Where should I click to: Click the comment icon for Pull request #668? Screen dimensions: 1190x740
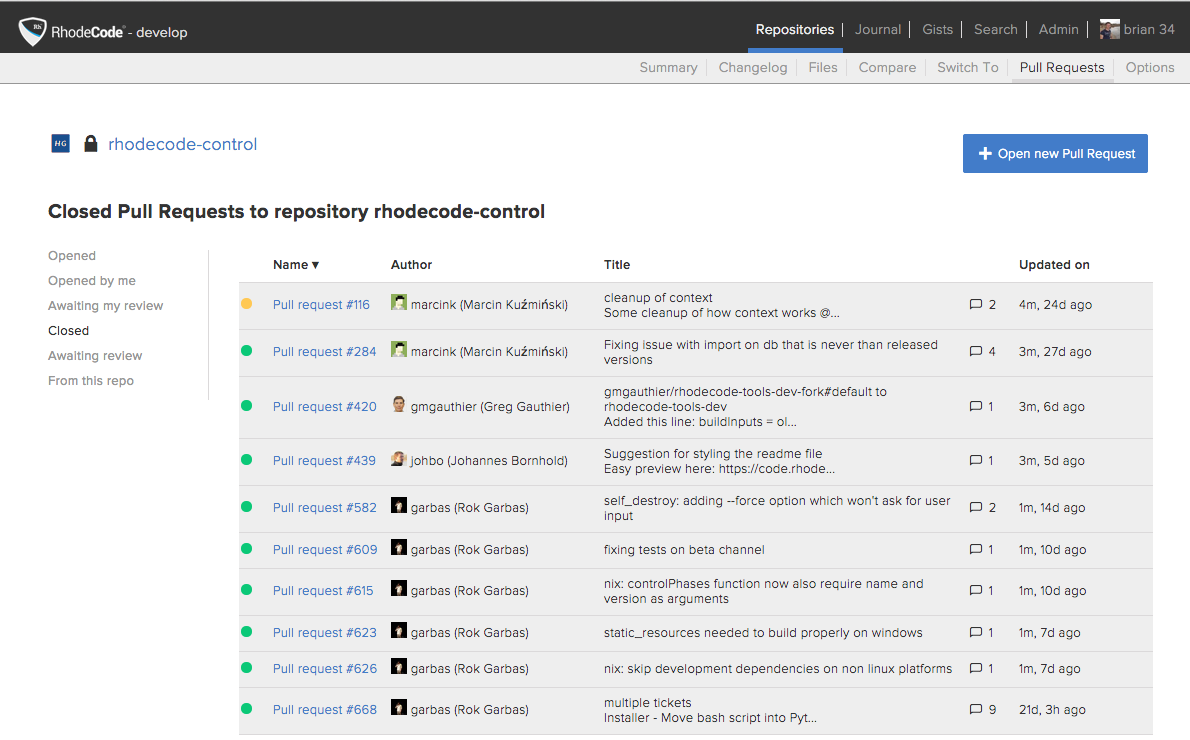pyautogui.click(x=976, y=710)
